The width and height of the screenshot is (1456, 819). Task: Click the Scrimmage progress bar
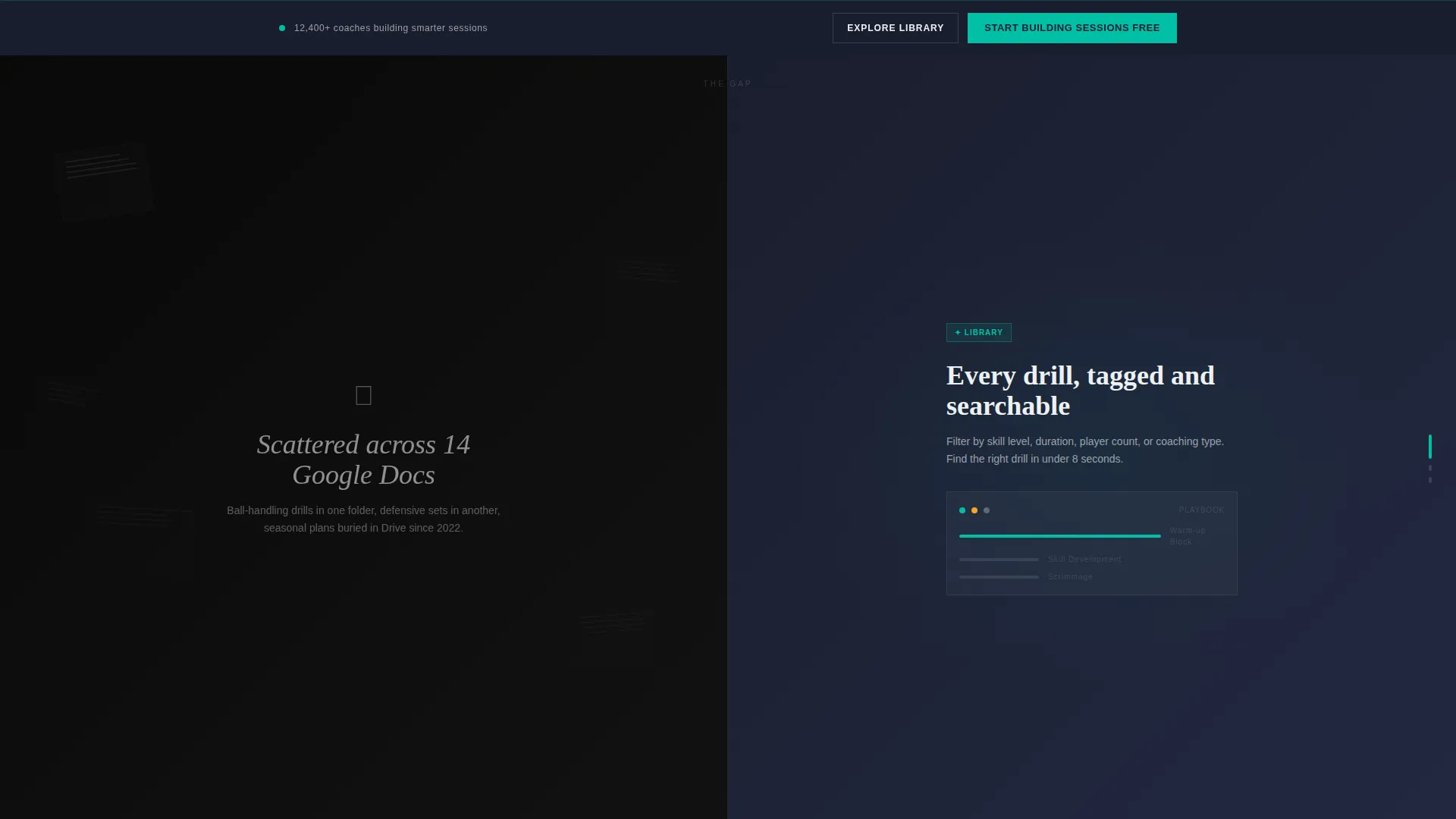pos(999,577)
